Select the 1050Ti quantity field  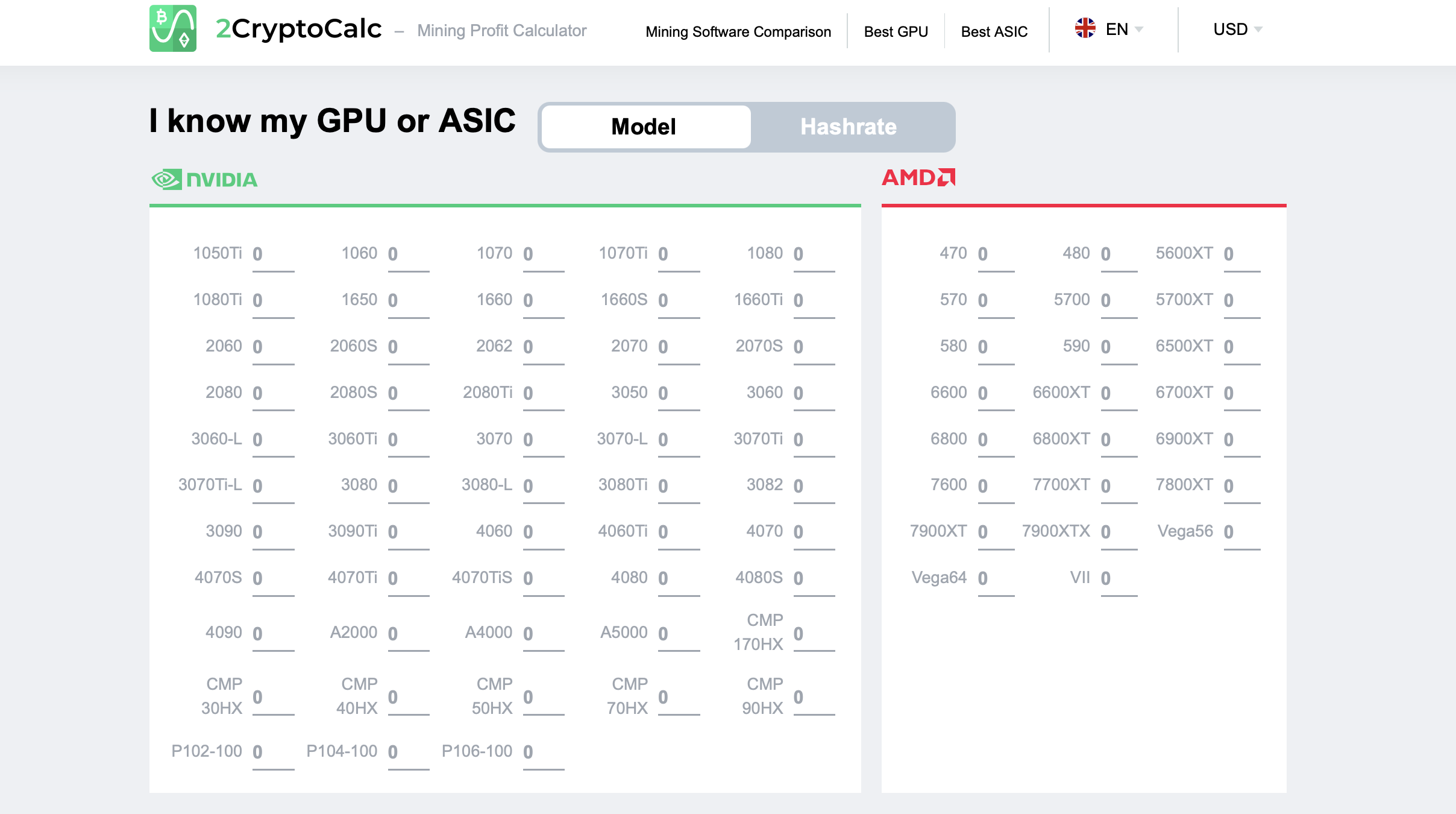(x=272, y=254)
